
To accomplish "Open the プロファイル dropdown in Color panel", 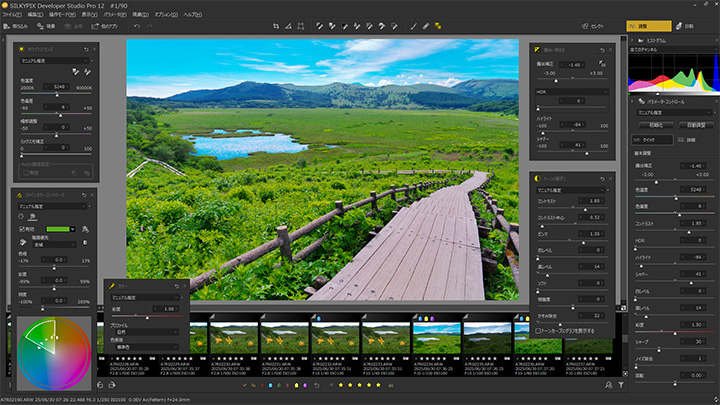I will click(x=147, y=334).
